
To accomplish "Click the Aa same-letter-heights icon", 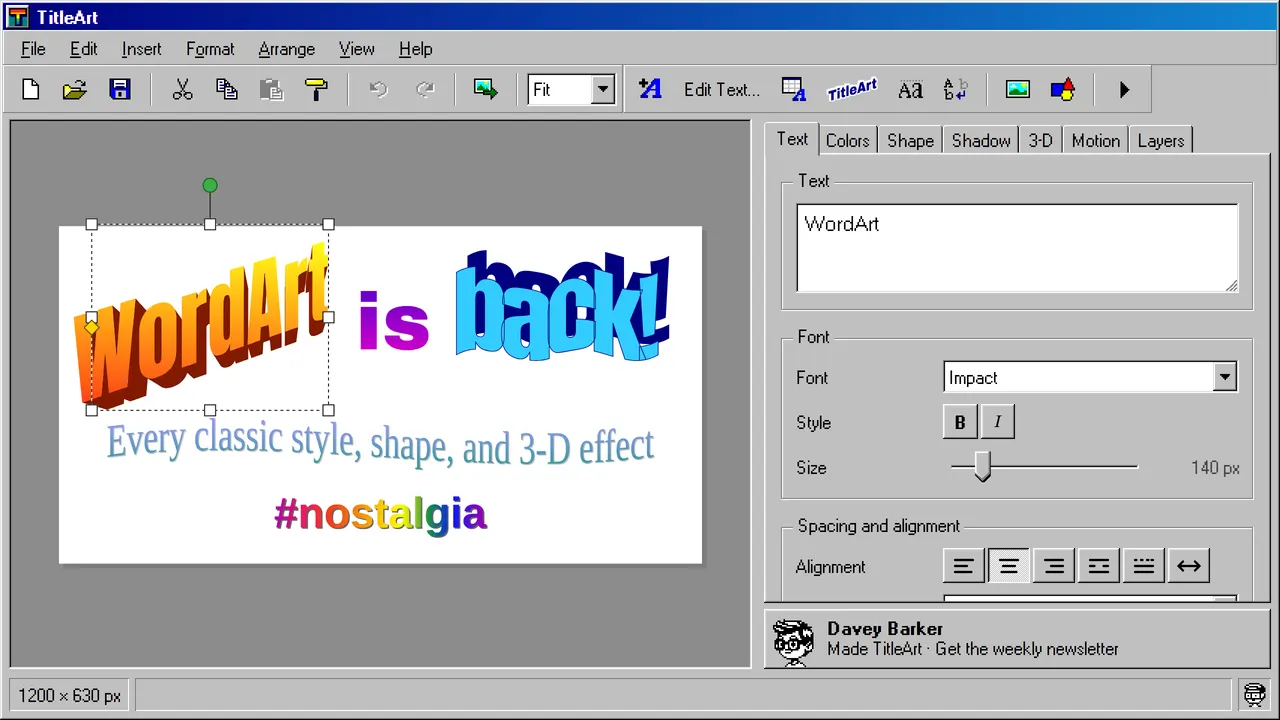I will pyautogui.click(x=910, y=90).
